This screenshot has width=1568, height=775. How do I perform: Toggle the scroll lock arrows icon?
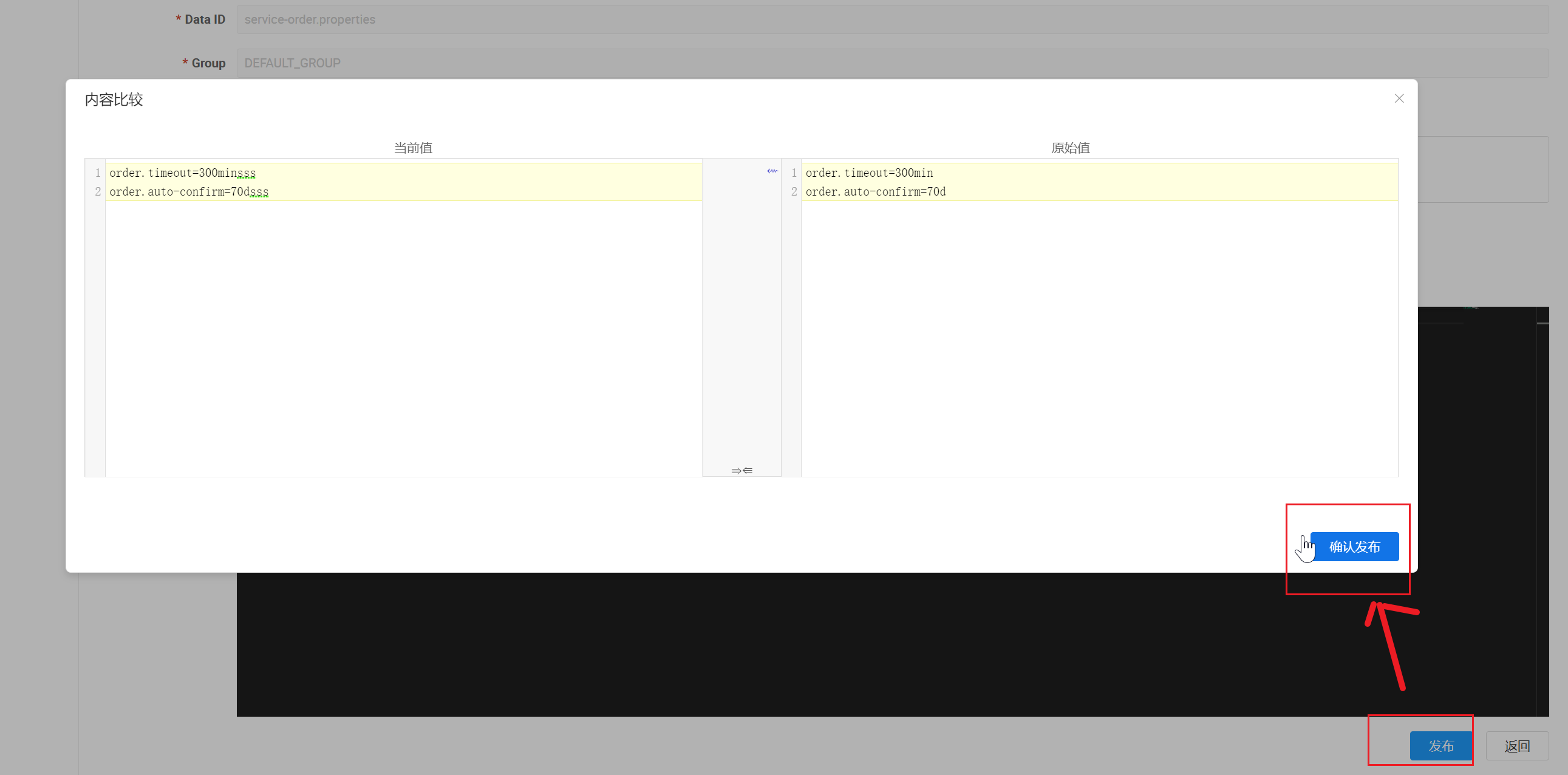coord(741,470)
